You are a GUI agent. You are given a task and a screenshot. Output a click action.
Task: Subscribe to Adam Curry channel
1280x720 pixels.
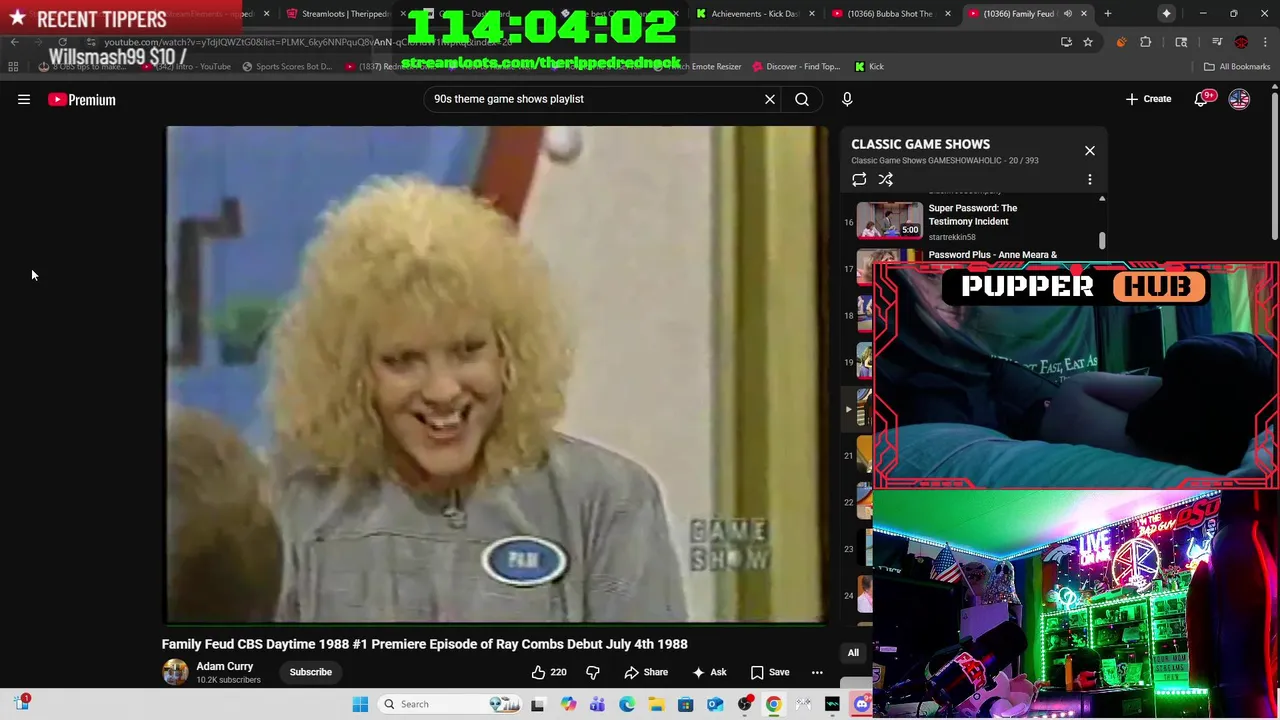(311, 672)
